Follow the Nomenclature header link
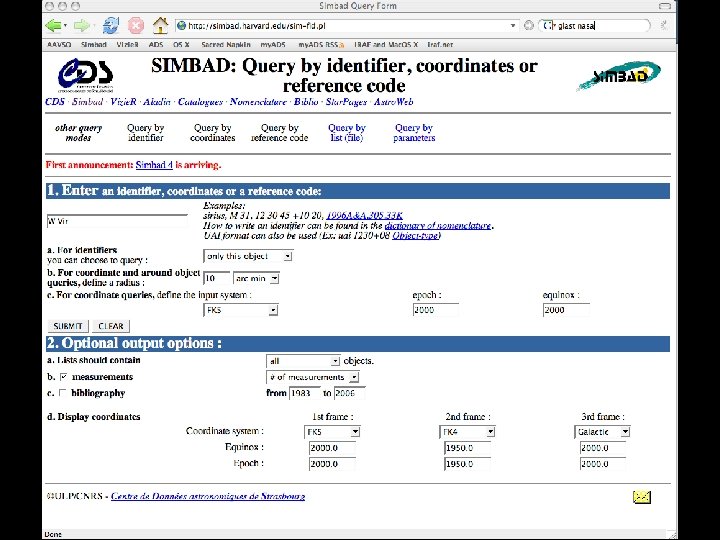 pyautogui.click(x=258, y=102)
